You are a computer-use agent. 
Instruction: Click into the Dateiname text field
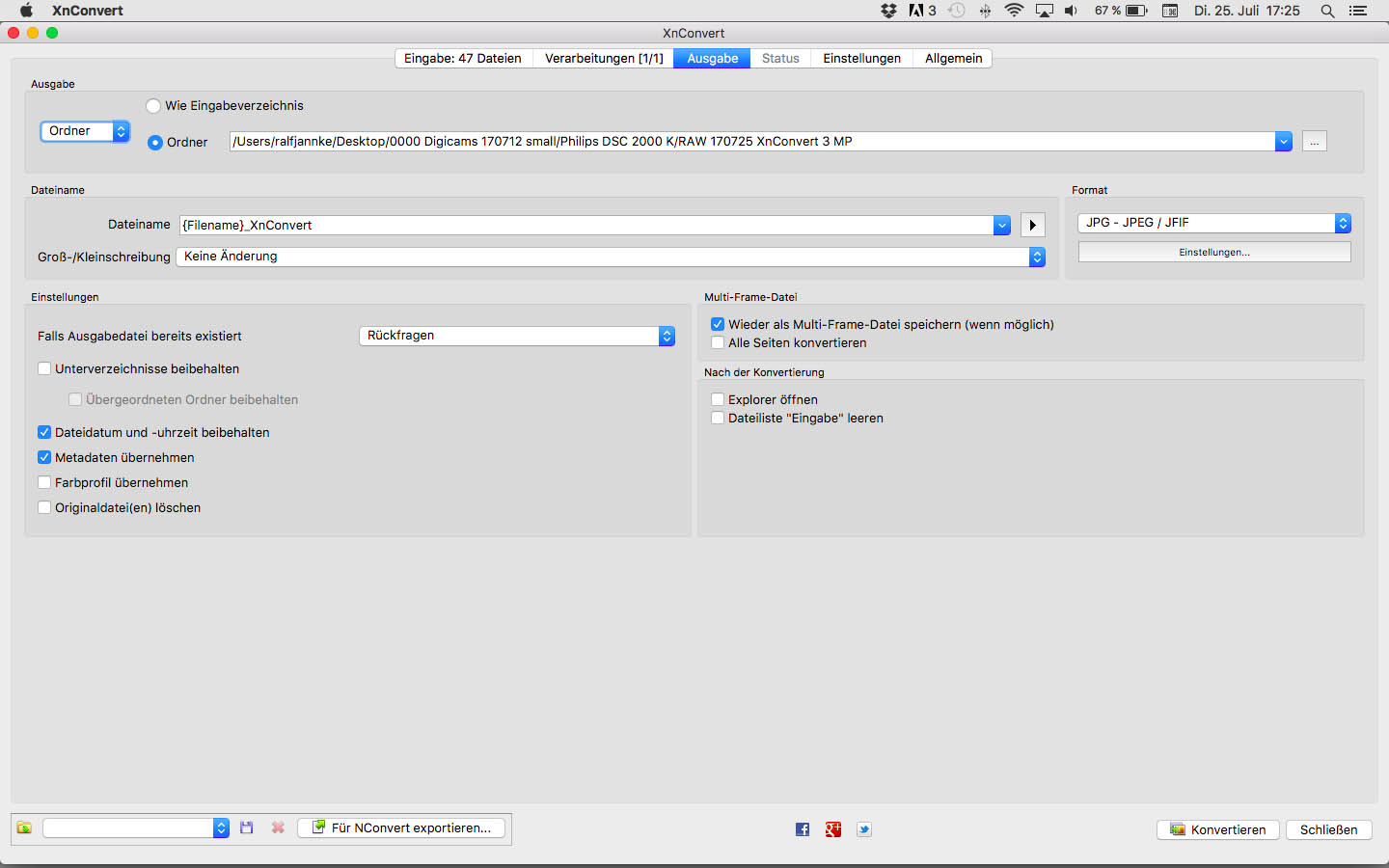click(x=586, y=225)
